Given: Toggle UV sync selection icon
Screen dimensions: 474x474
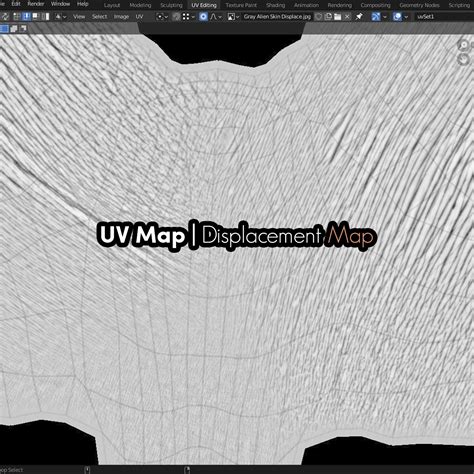Looking at the screenshot, I should tap(5, 16).
